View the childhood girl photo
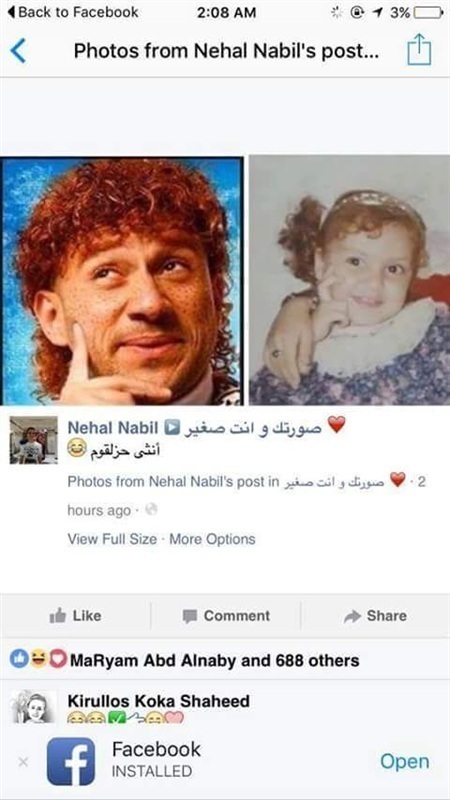This screenshot has width=450, height=800. pos(349,280)
